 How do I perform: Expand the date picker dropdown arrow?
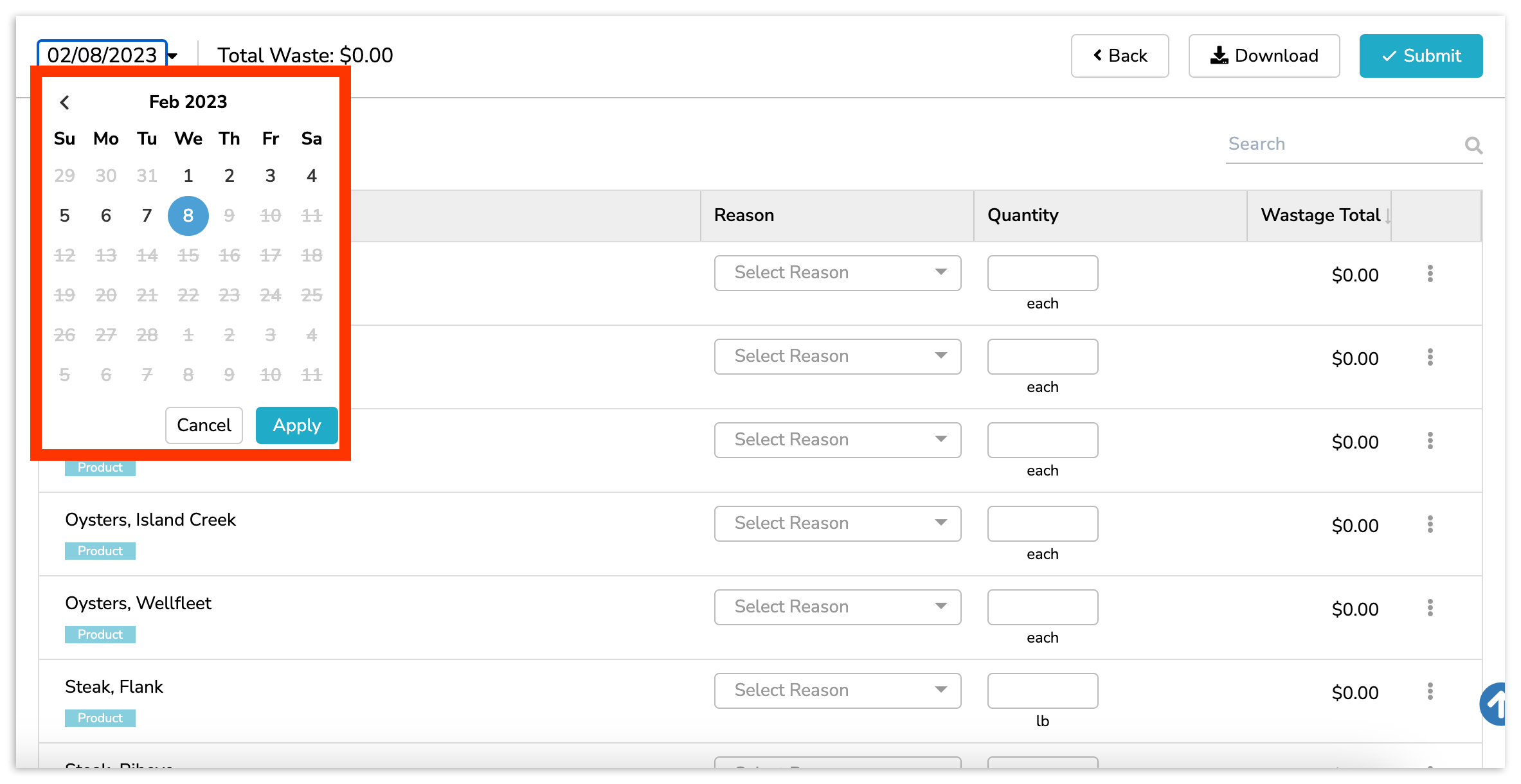click(x=172, y=57)
